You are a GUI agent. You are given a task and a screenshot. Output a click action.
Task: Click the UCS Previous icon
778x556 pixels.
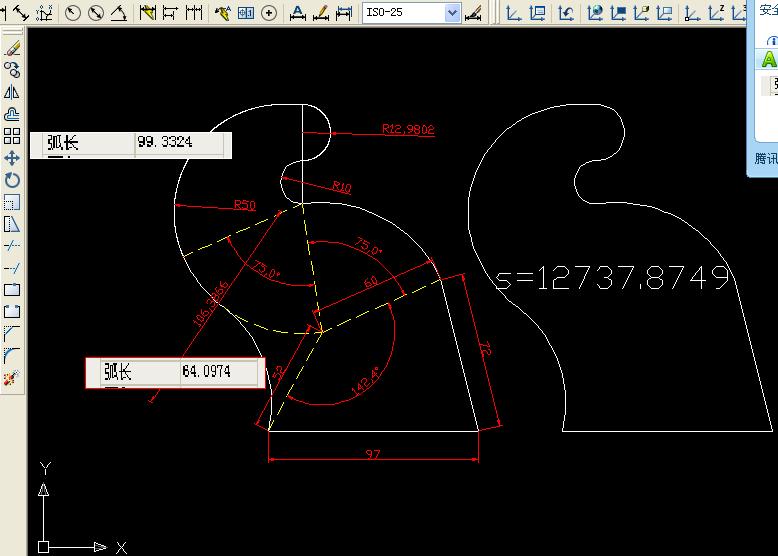(x=566, y=12)
